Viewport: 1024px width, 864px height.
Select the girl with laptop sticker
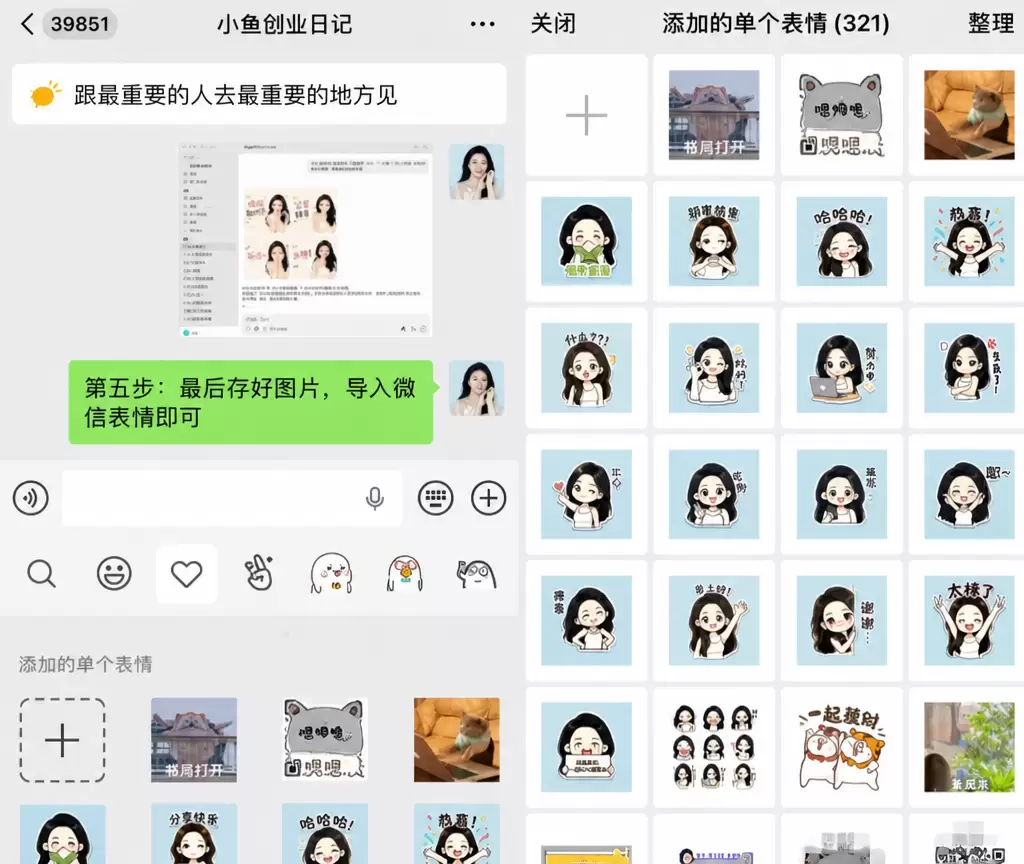(842, 368)
